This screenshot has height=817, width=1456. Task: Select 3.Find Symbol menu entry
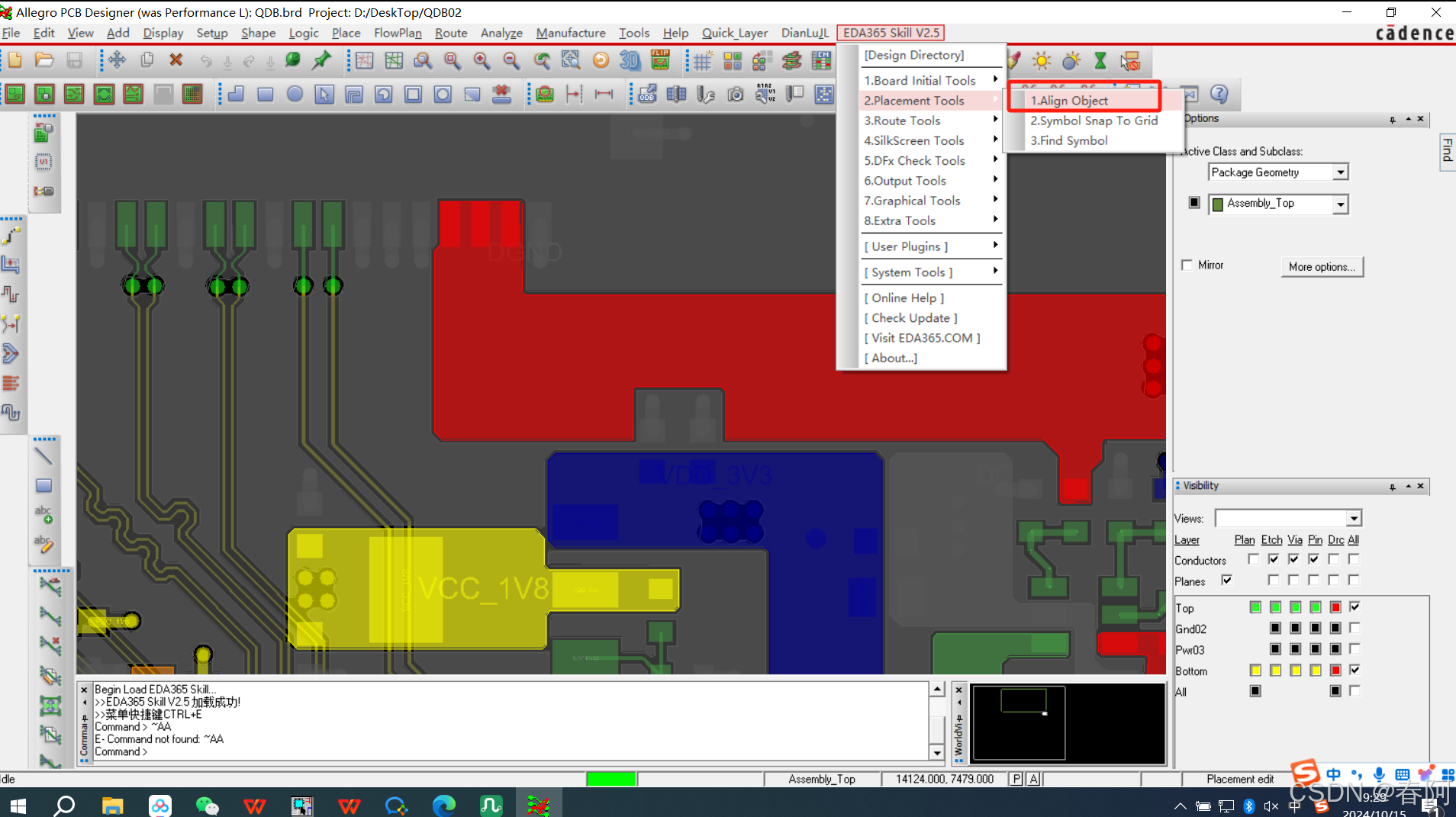[1094, 140]
